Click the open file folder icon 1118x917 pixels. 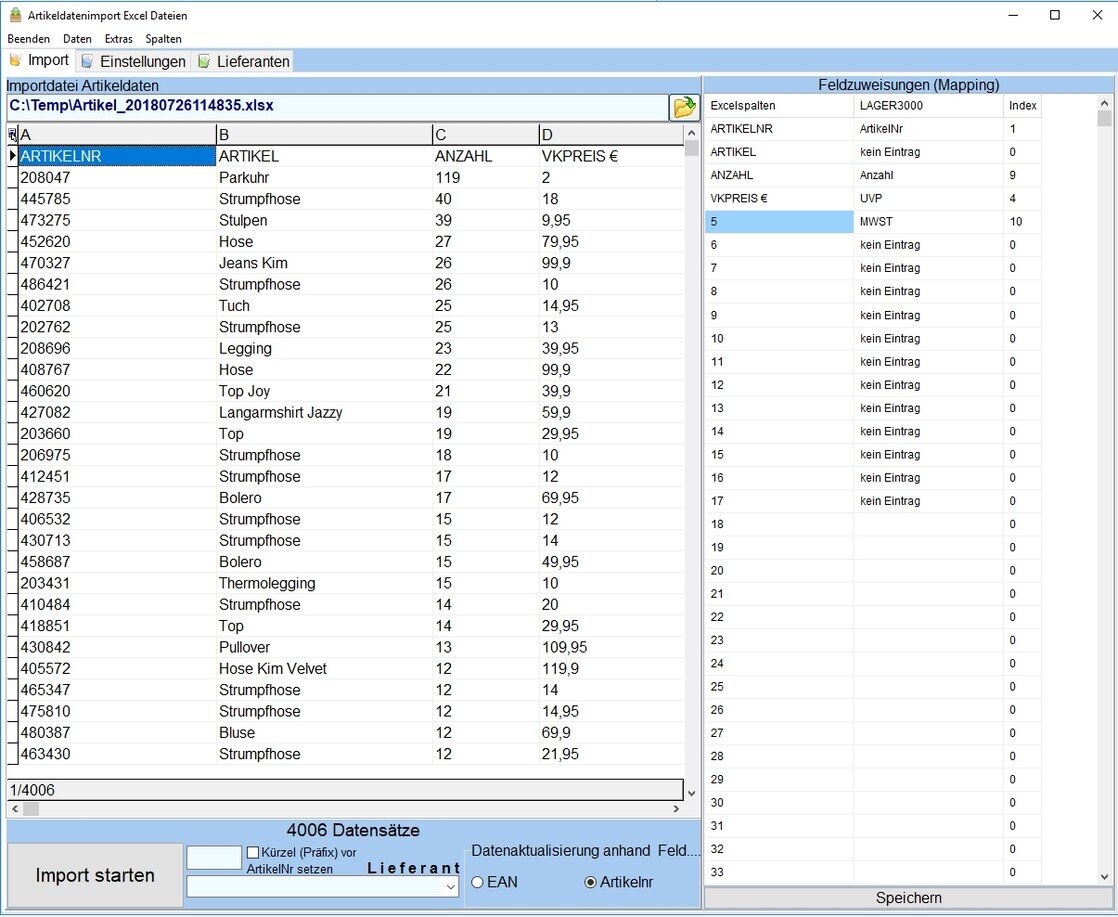(x=683, y=107)
